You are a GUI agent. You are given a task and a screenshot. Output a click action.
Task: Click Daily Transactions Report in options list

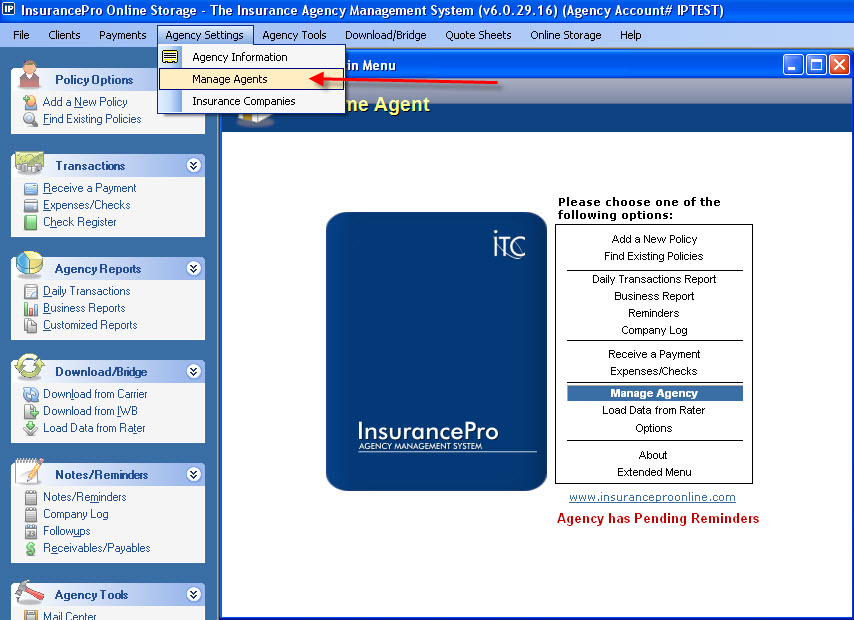[654, 279]
